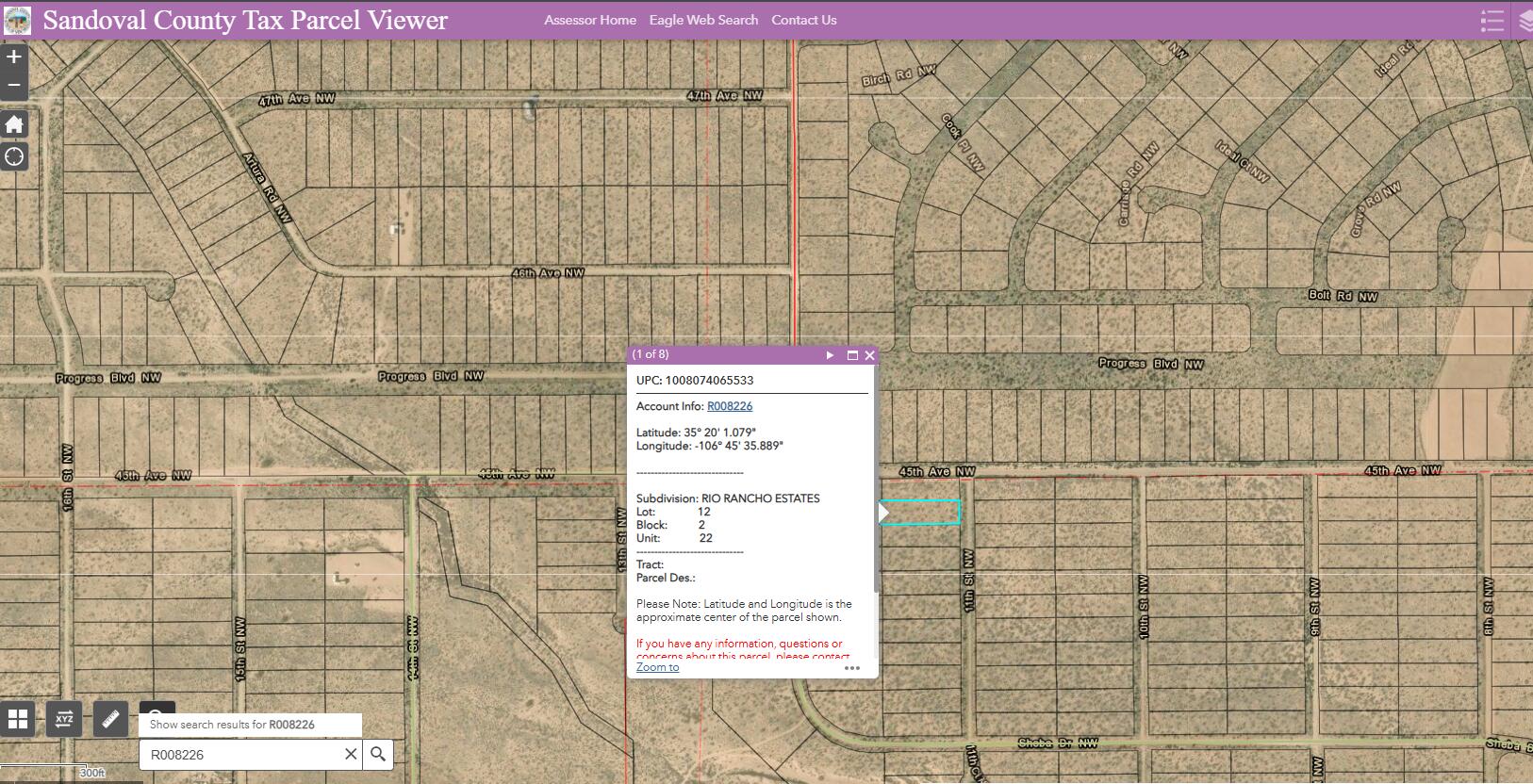The width and height of the screenshot is (1533, 784).
Task: Click the Artura Rd NW road label
Action: pos(267,188)
